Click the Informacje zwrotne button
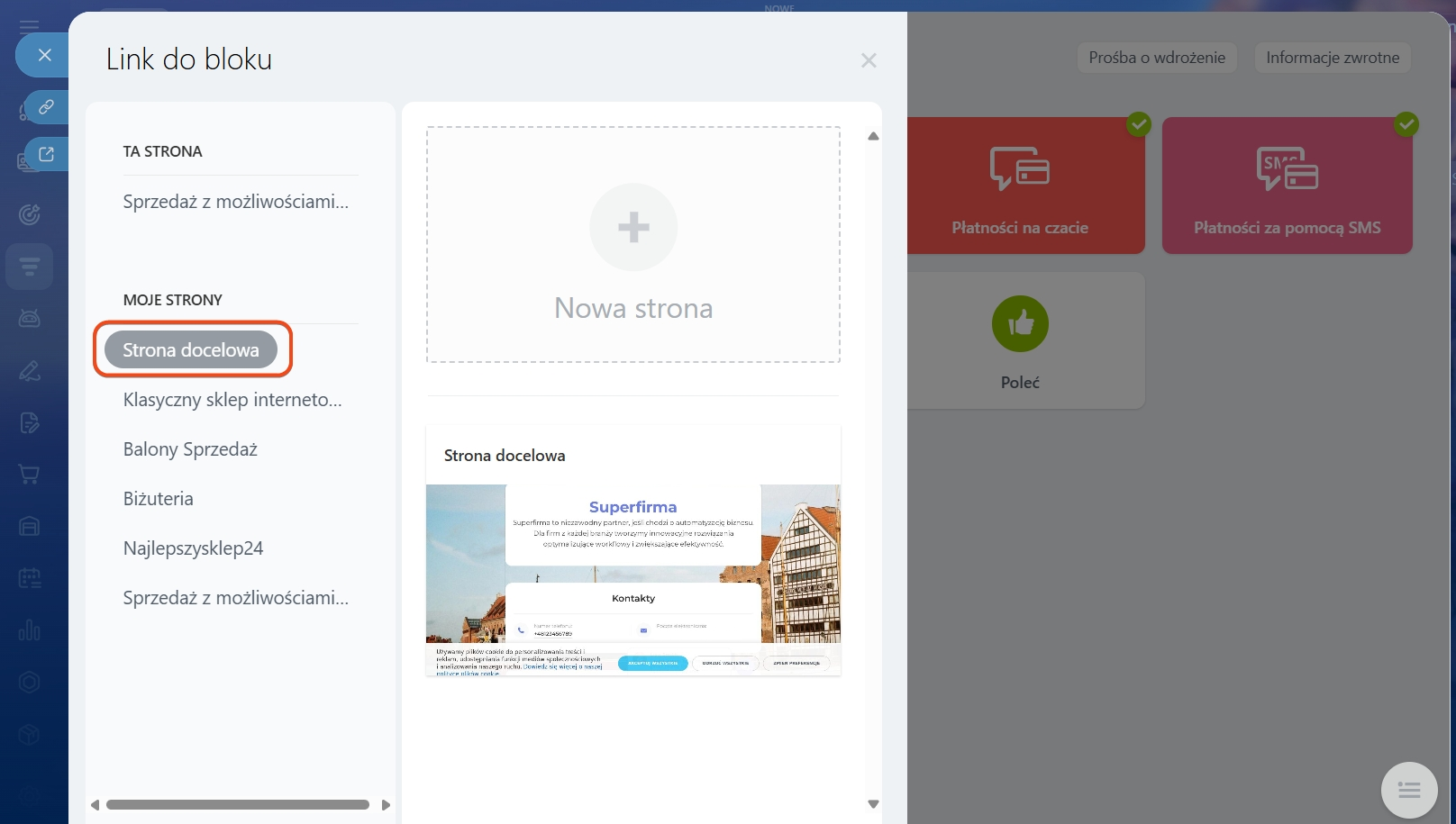Image resolution: width=1456 pixels, height=824 pixels. [1332, 58]
